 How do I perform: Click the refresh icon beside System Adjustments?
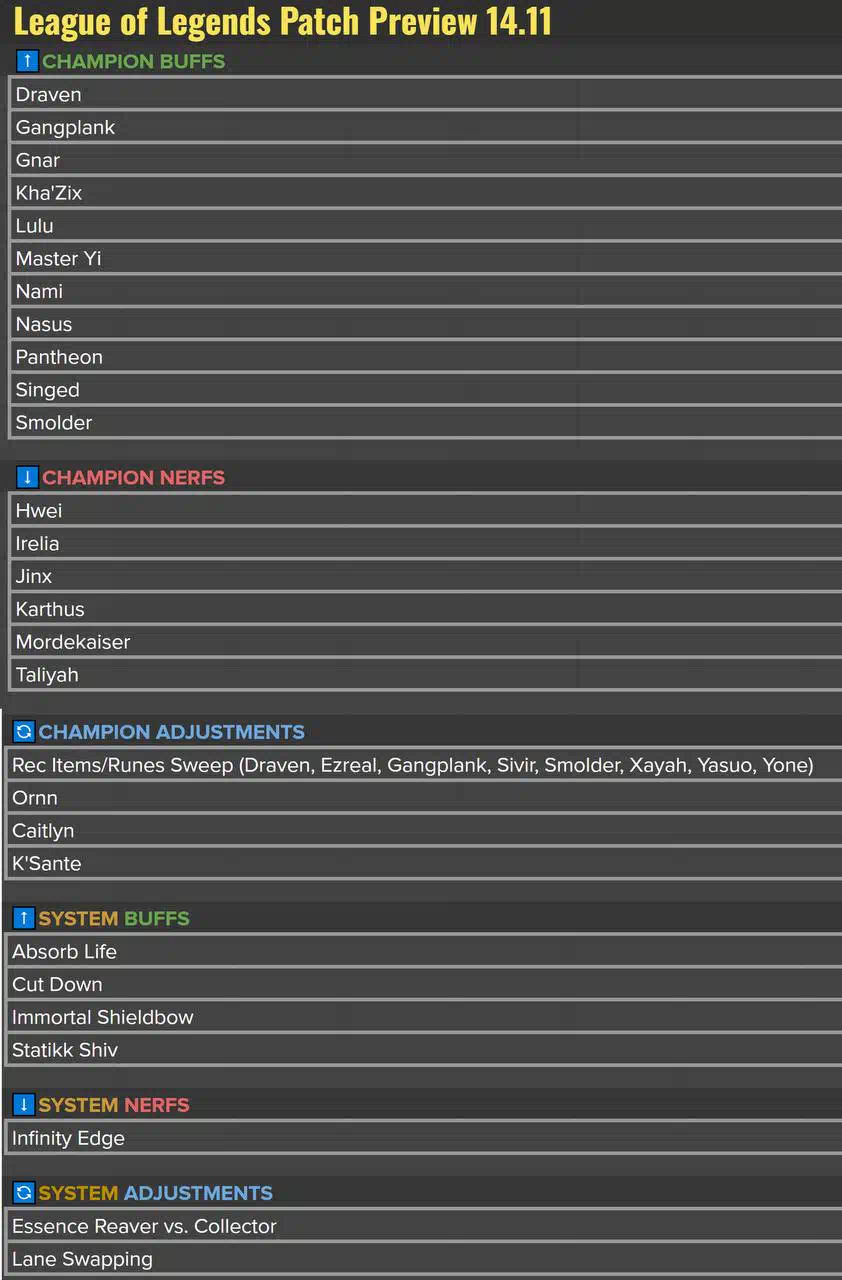tap(24, 1193)
